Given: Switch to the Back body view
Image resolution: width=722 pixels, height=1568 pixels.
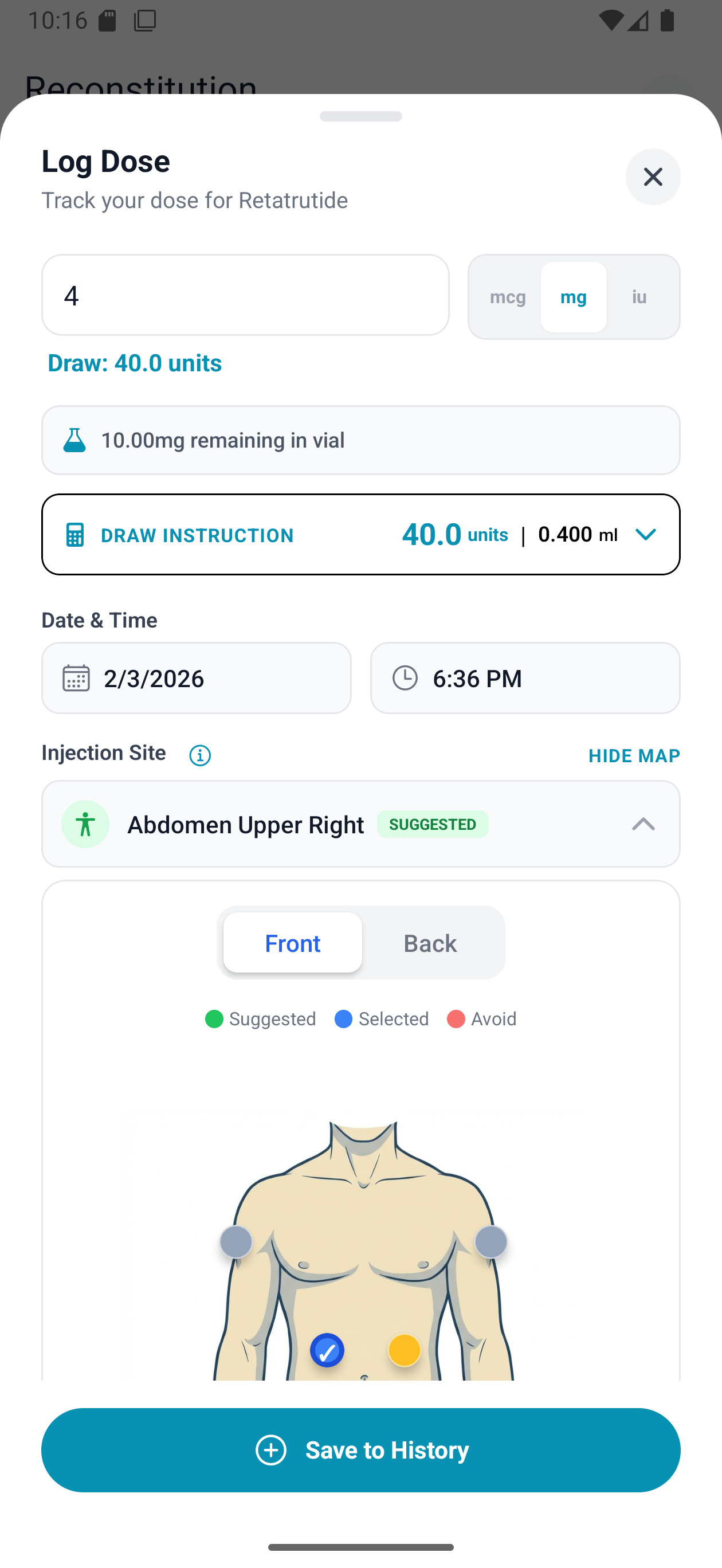Looking at the screenshot, I should 430,943.
